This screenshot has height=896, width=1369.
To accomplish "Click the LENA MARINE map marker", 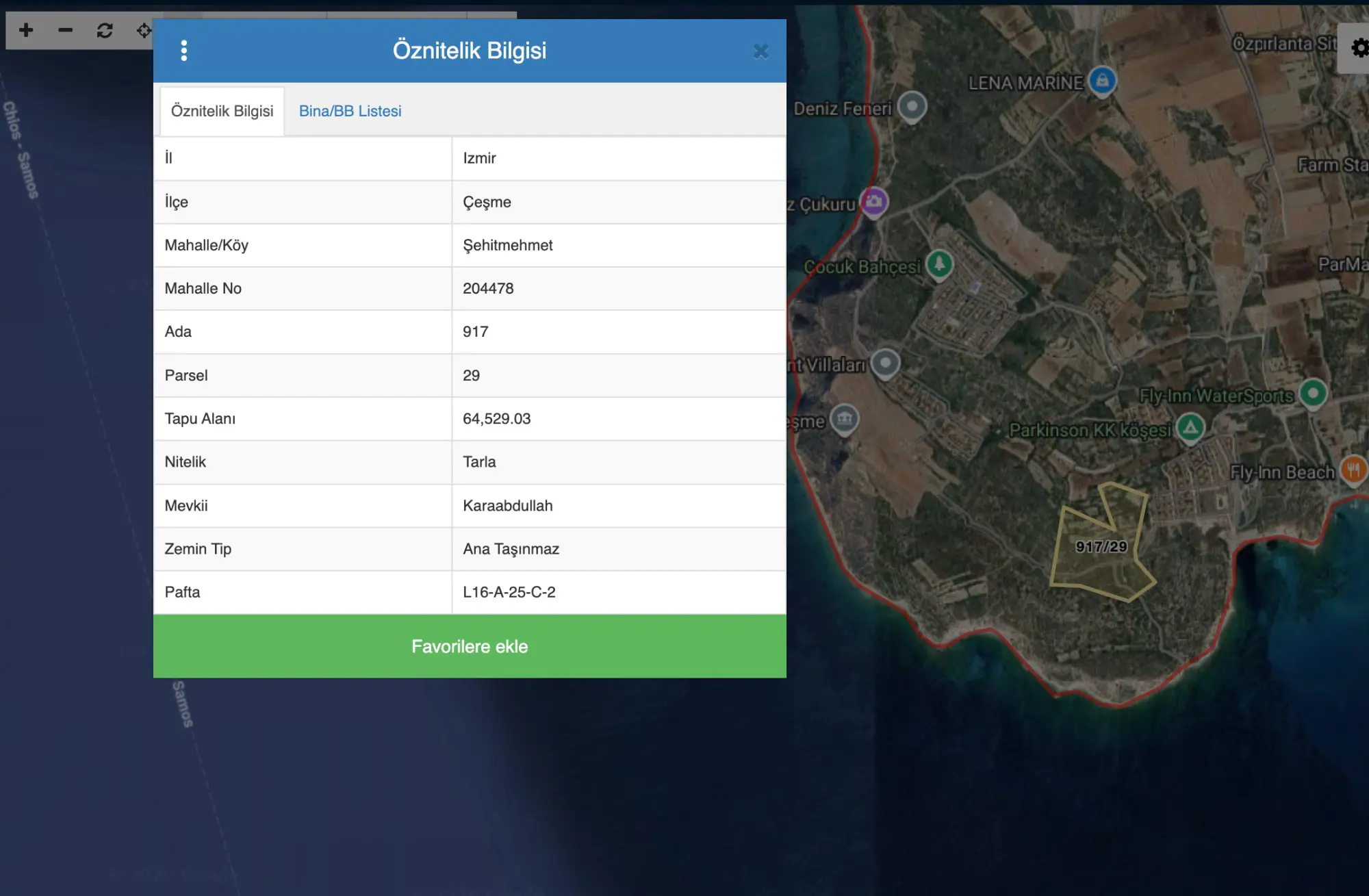I will coord(1102,81).
